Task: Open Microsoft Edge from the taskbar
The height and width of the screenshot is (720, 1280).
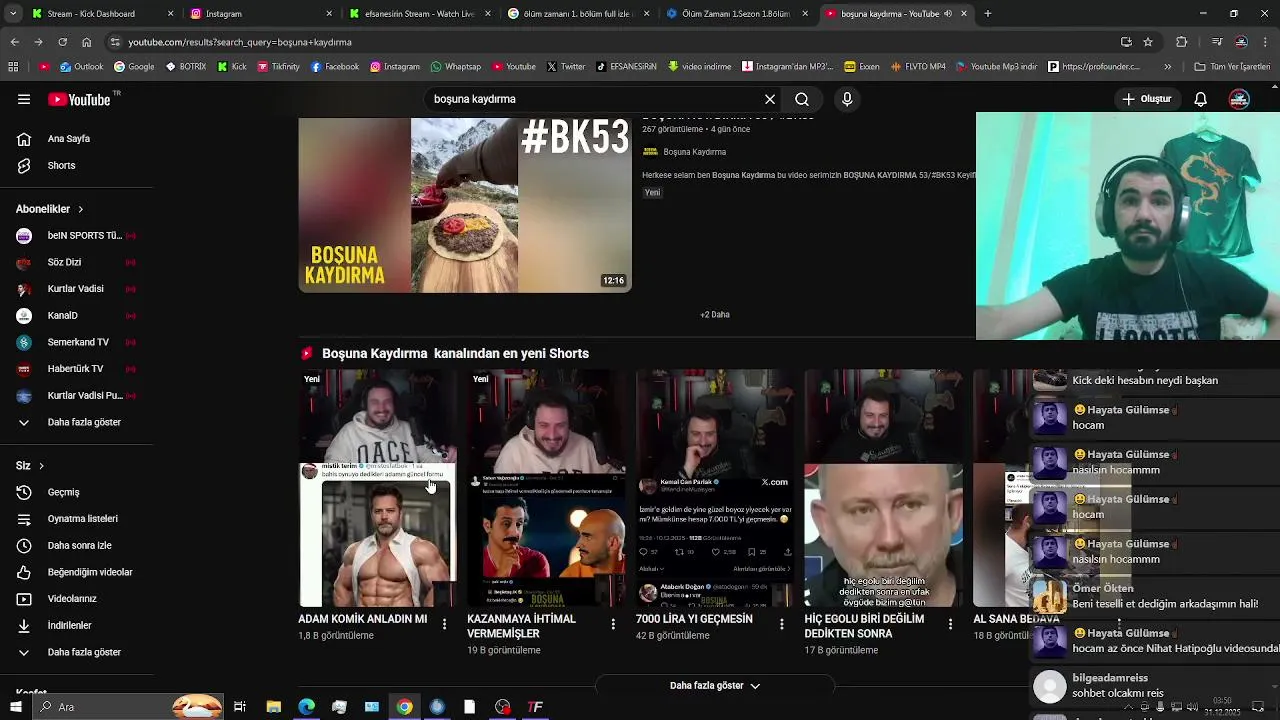Action: click(306, 707)
